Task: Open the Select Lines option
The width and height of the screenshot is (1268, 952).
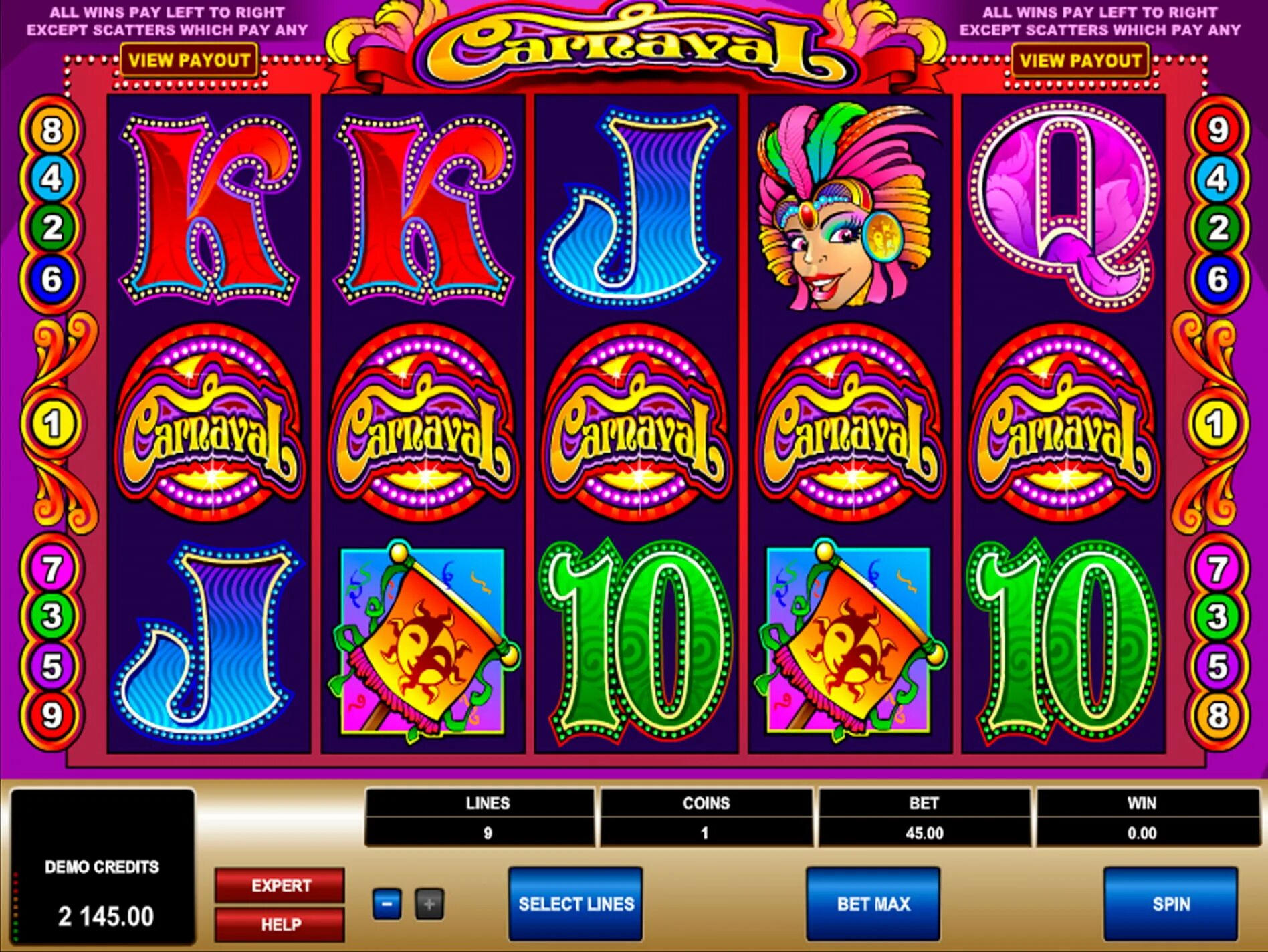Action: click(x=575, y=904)
